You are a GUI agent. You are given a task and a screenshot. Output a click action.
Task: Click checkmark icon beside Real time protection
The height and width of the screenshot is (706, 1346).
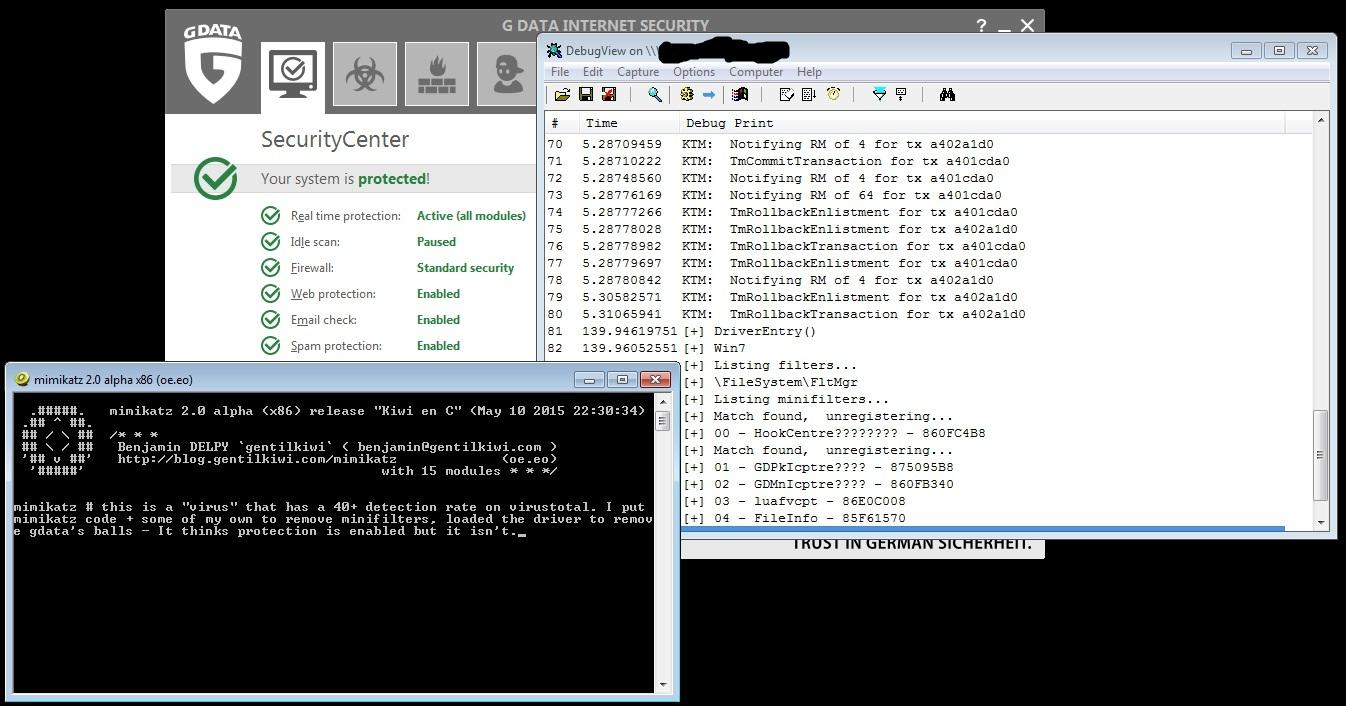(270, 216)
